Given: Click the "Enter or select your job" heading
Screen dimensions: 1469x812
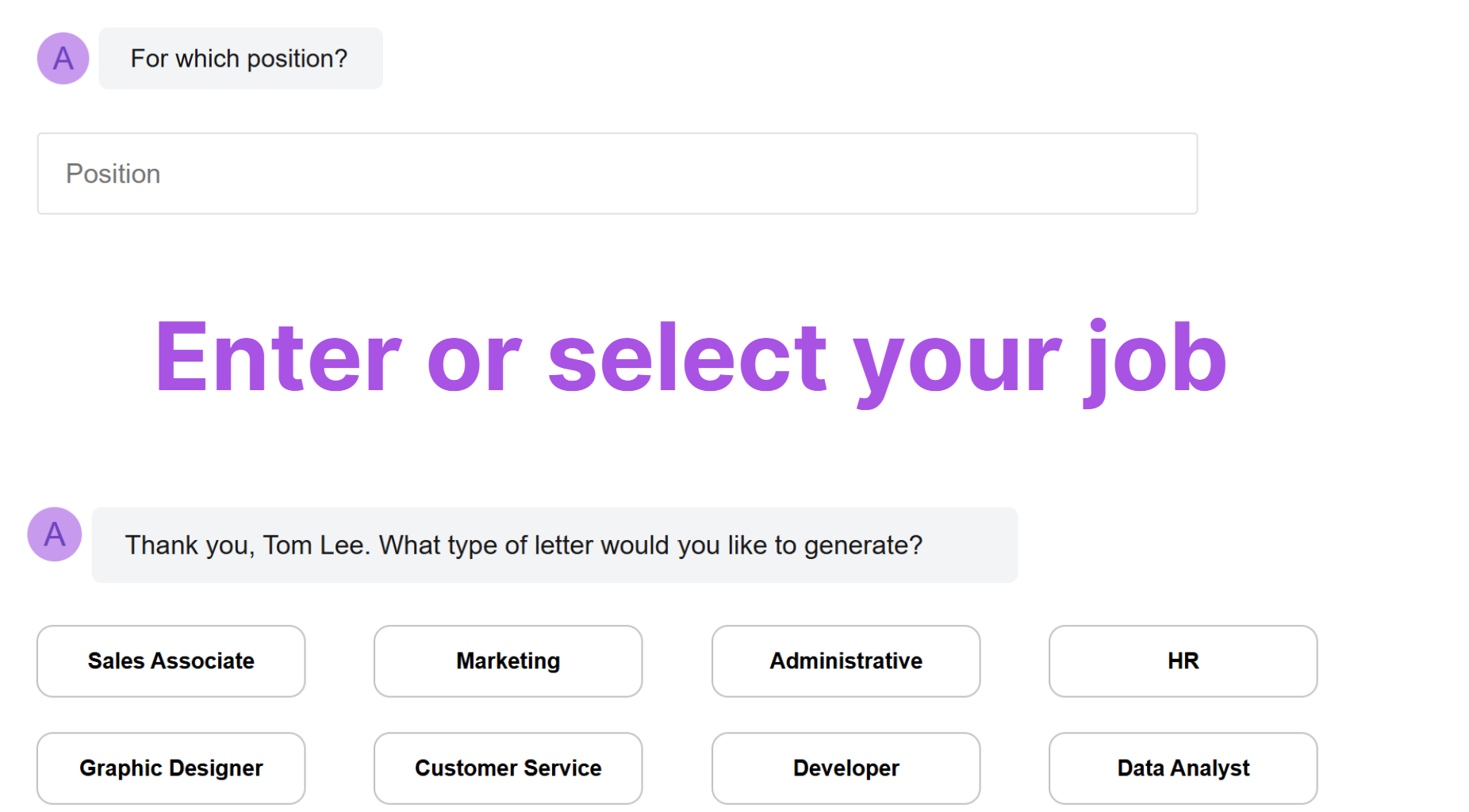Looking at the screenshot, I should pyautogui.click(x=691, y=358).
